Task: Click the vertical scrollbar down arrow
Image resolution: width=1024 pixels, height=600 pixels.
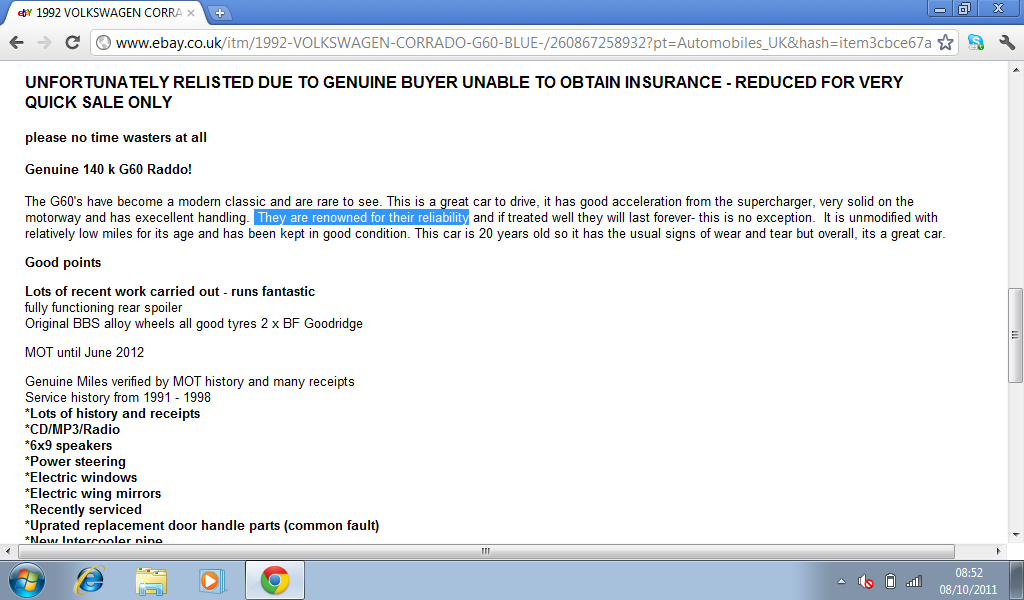Action: 1015,535
